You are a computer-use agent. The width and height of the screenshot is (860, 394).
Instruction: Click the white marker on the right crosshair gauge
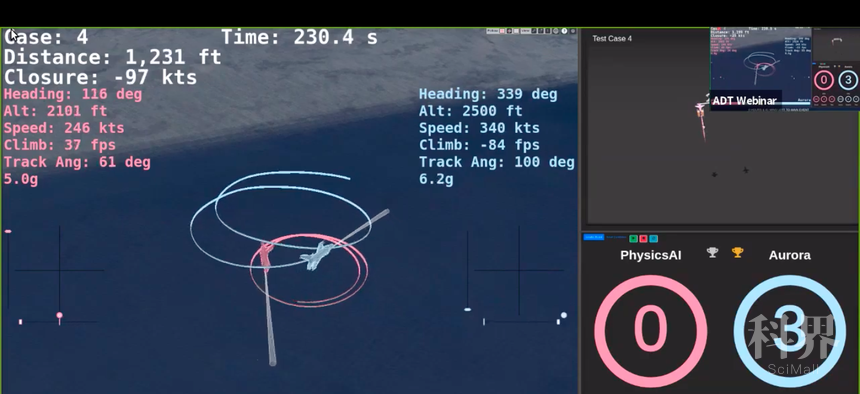click(x=563, y=315)
